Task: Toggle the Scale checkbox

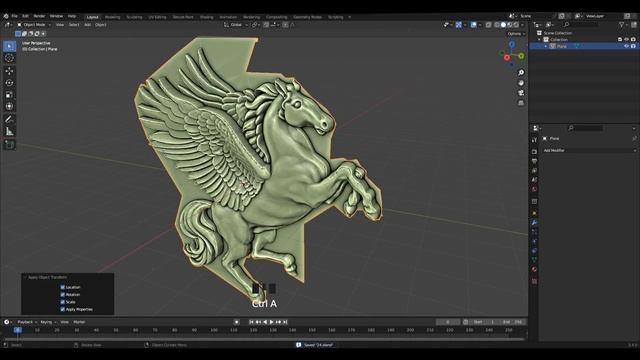Action: point(62,302)
